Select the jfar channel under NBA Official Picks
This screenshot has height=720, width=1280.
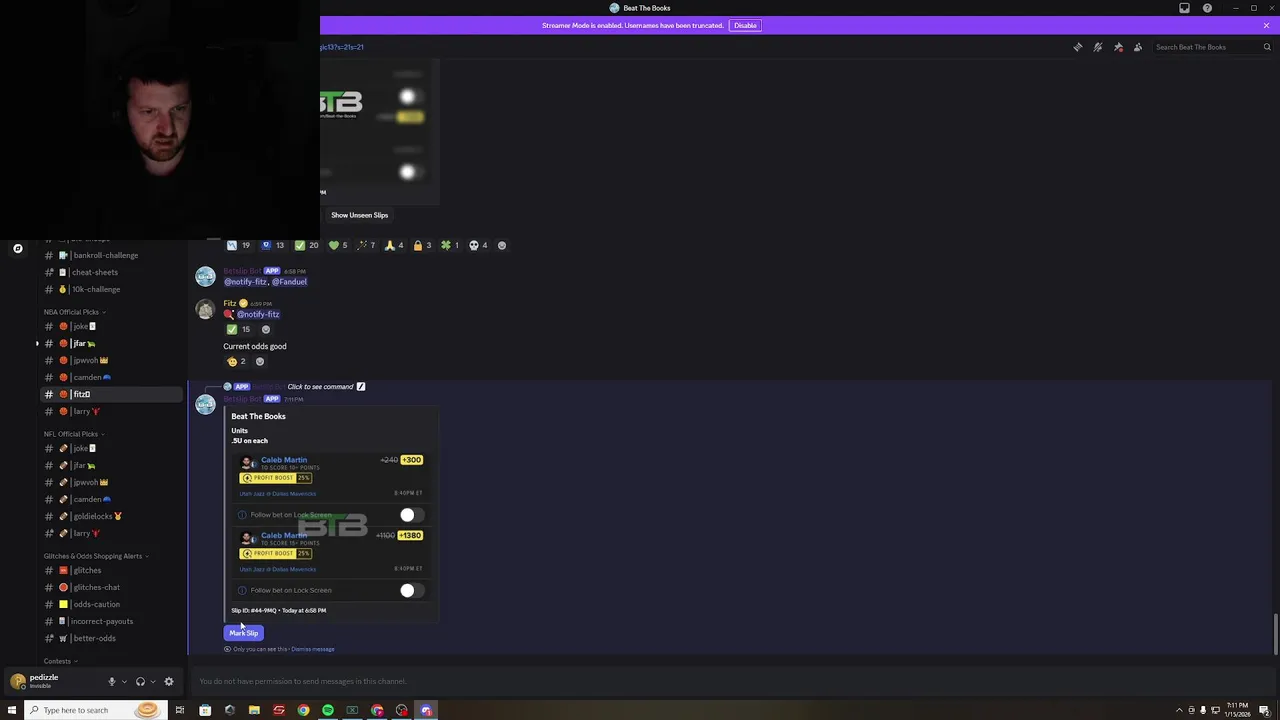point(112,343)
